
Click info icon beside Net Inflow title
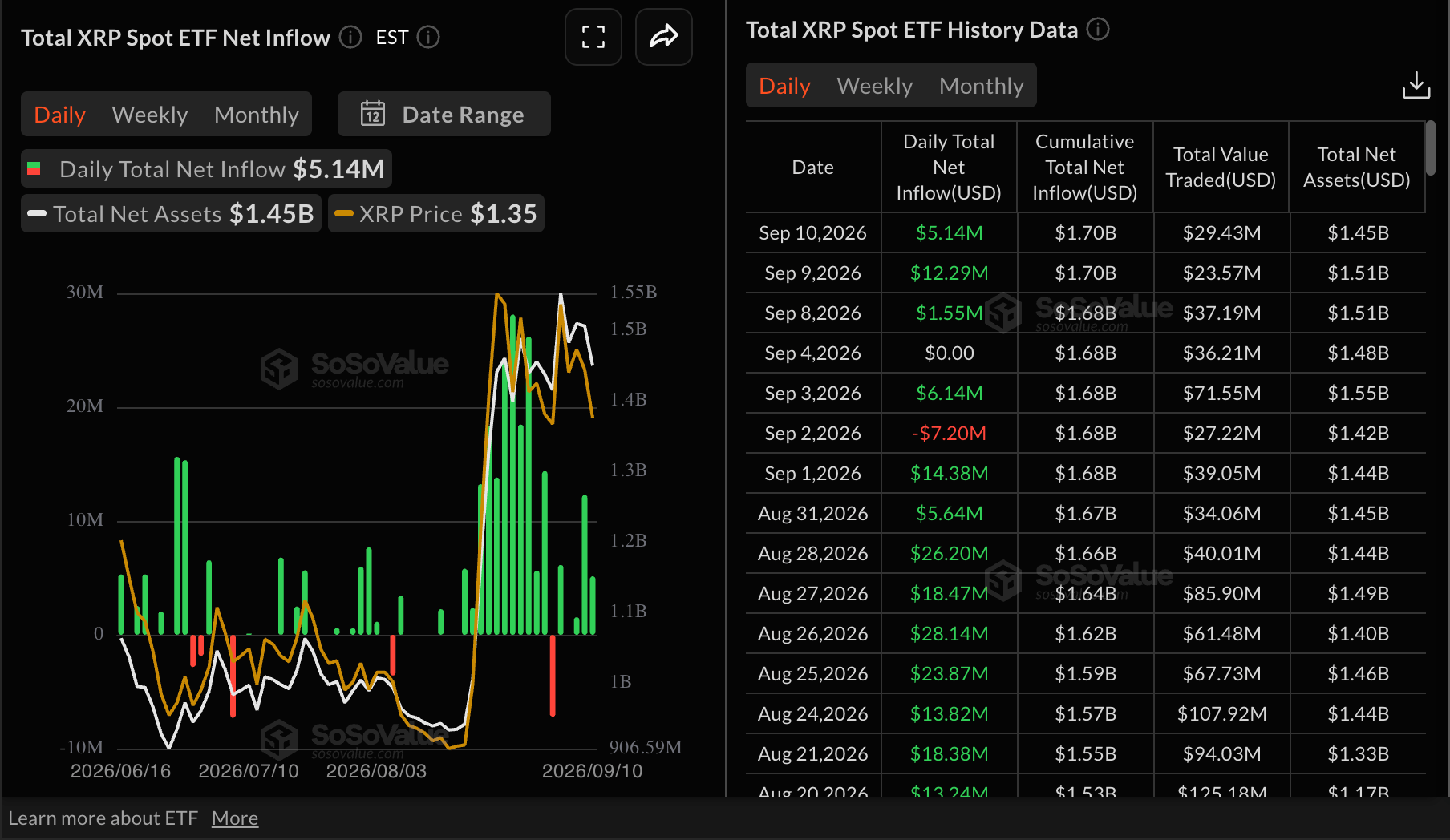tap(350, 37)
